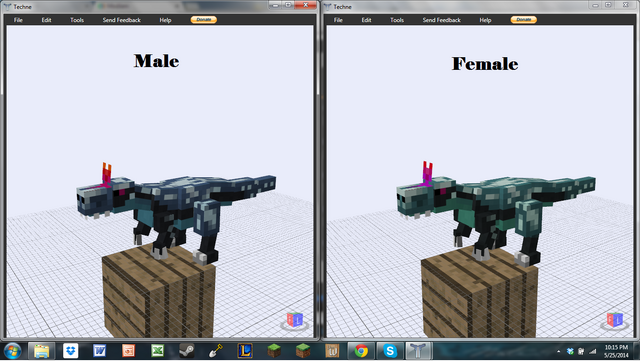Image resolution: width=640 pixels, height=362 pixels.
Task: Open first Minecraft grass block icon
Action: (x=274, y=351)
